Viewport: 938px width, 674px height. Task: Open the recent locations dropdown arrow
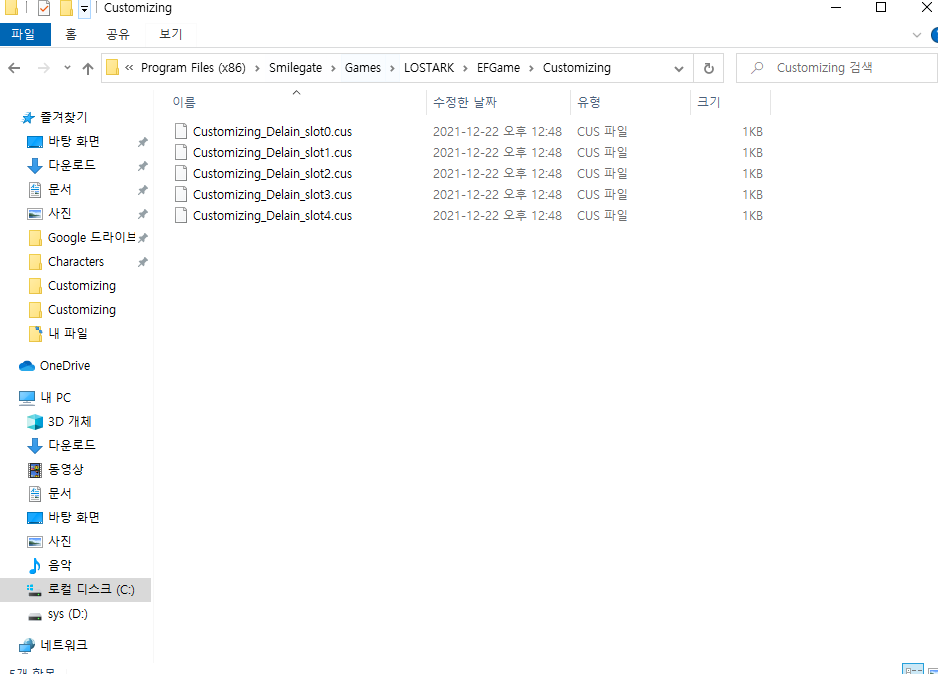pos(65,68)
